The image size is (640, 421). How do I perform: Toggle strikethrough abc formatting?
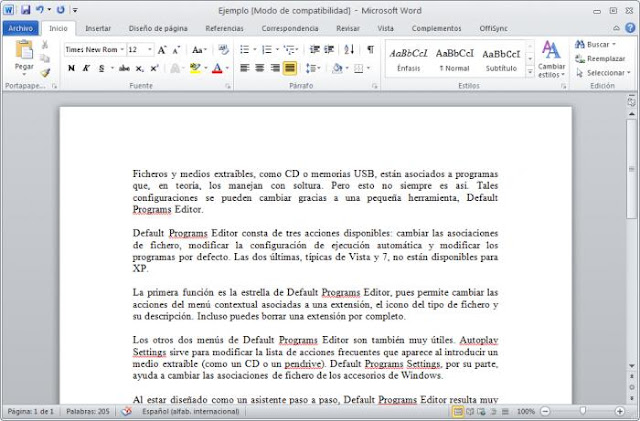124,69
